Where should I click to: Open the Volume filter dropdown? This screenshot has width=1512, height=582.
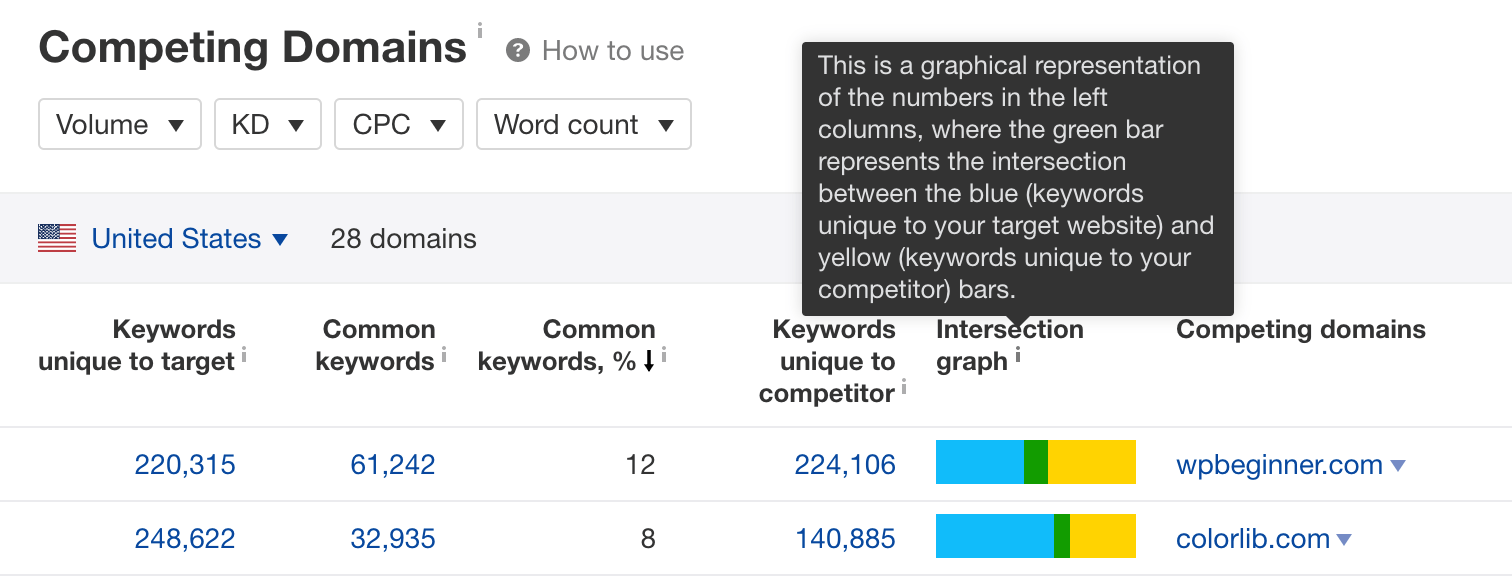(x=119, y=124)
